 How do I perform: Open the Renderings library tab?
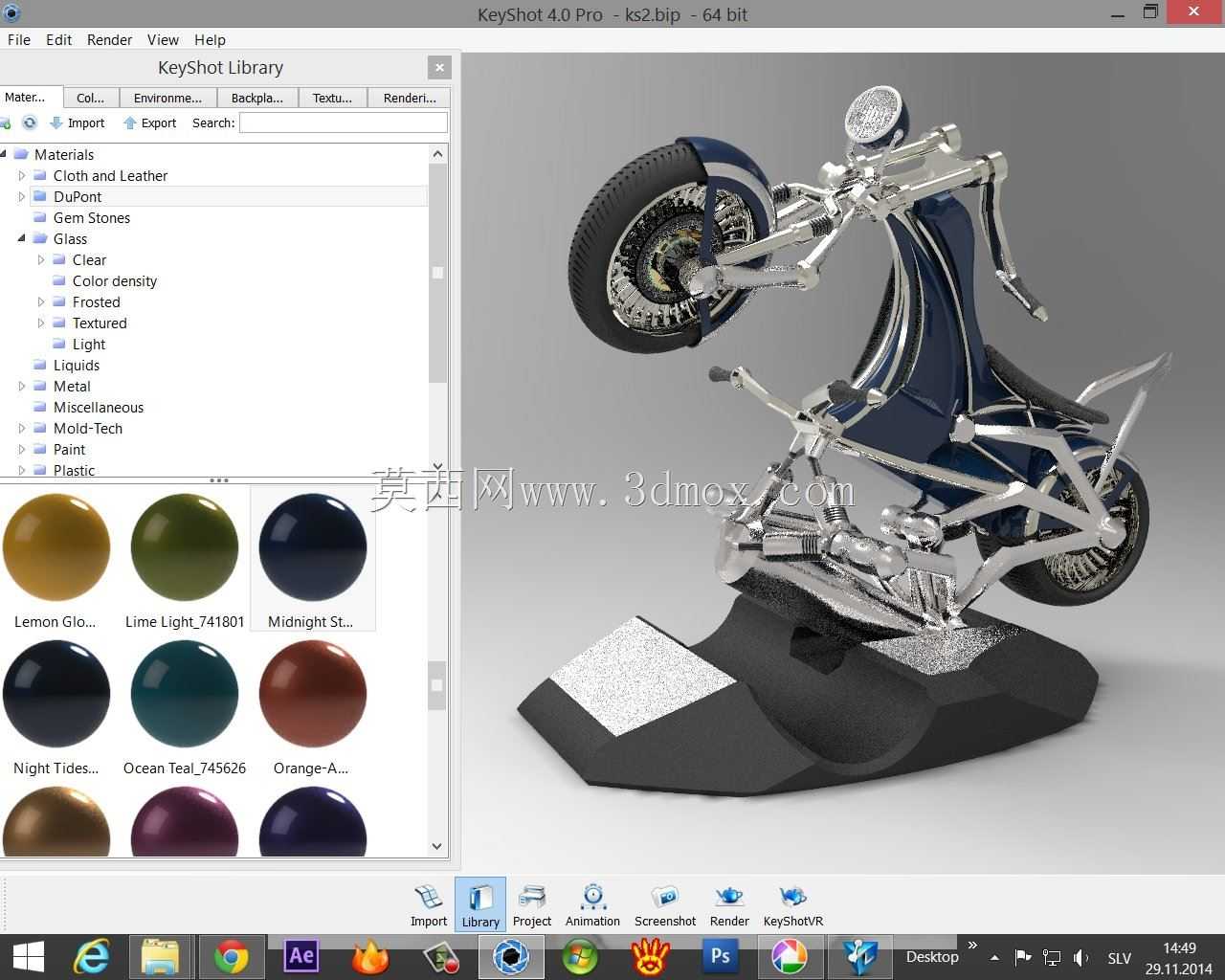point(410,98)
